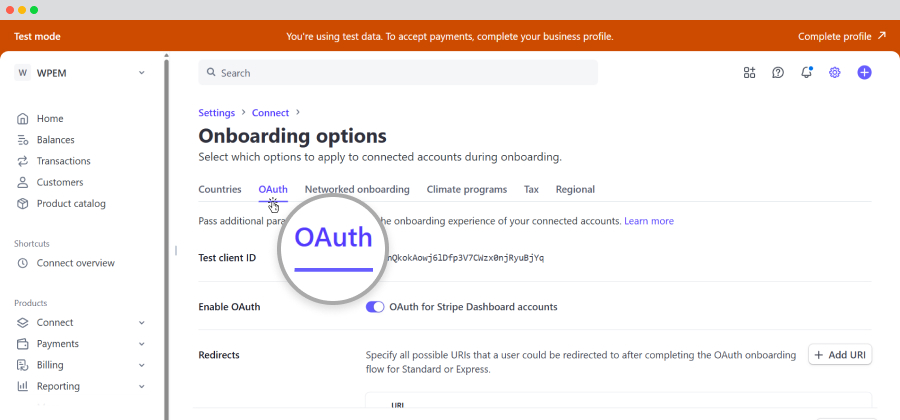Toggle OAuth for Stripe Dashboard accounts
This screenshot has height=420, width=900.
(x=375, y=307)
